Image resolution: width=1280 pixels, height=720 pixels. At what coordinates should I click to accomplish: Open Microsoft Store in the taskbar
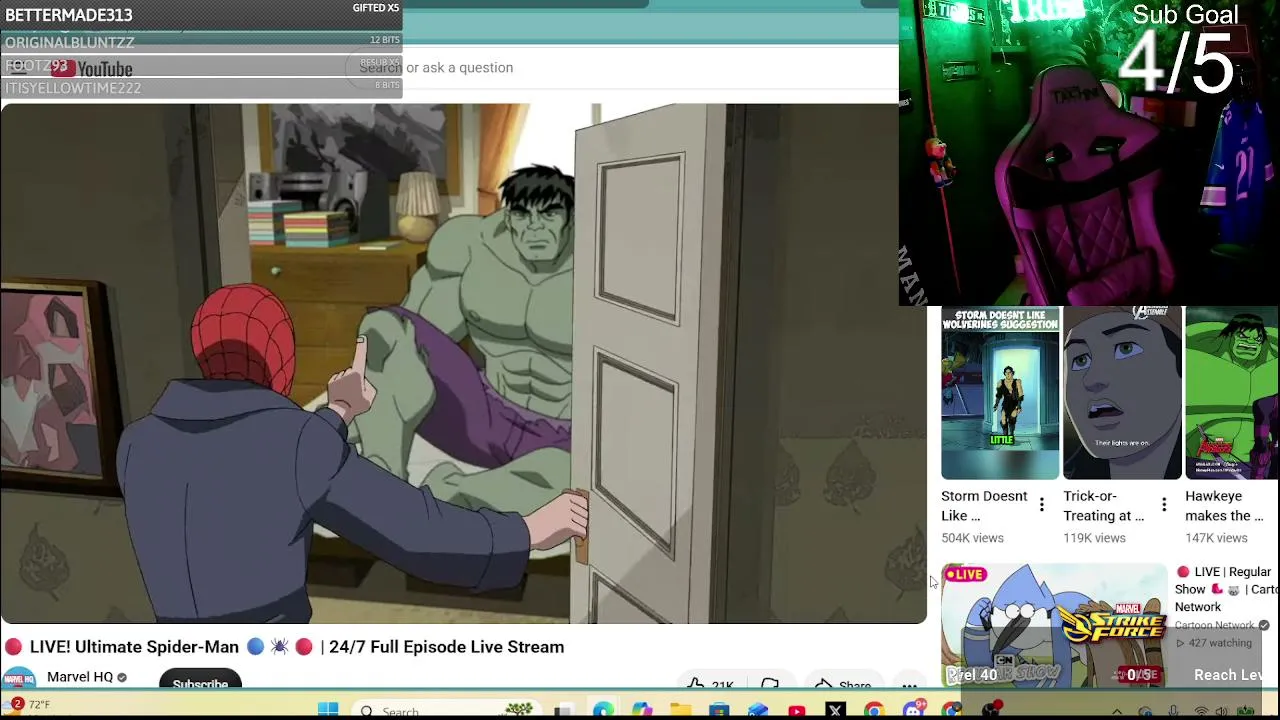719,710
